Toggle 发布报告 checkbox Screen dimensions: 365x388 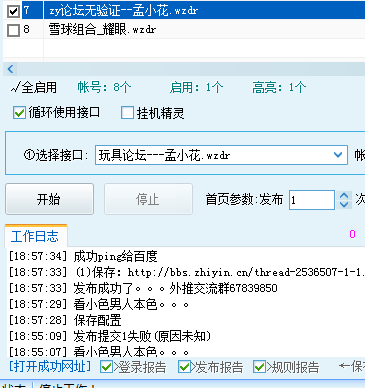pyautogui.click(x=184, y=367)
